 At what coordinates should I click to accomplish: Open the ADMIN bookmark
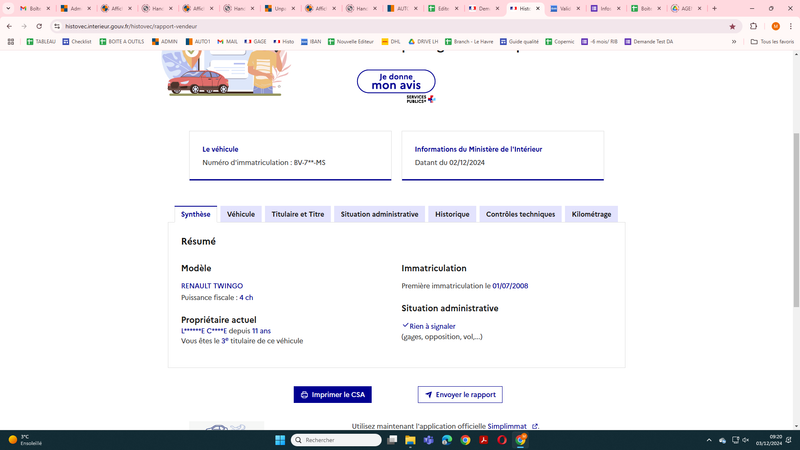165,42
